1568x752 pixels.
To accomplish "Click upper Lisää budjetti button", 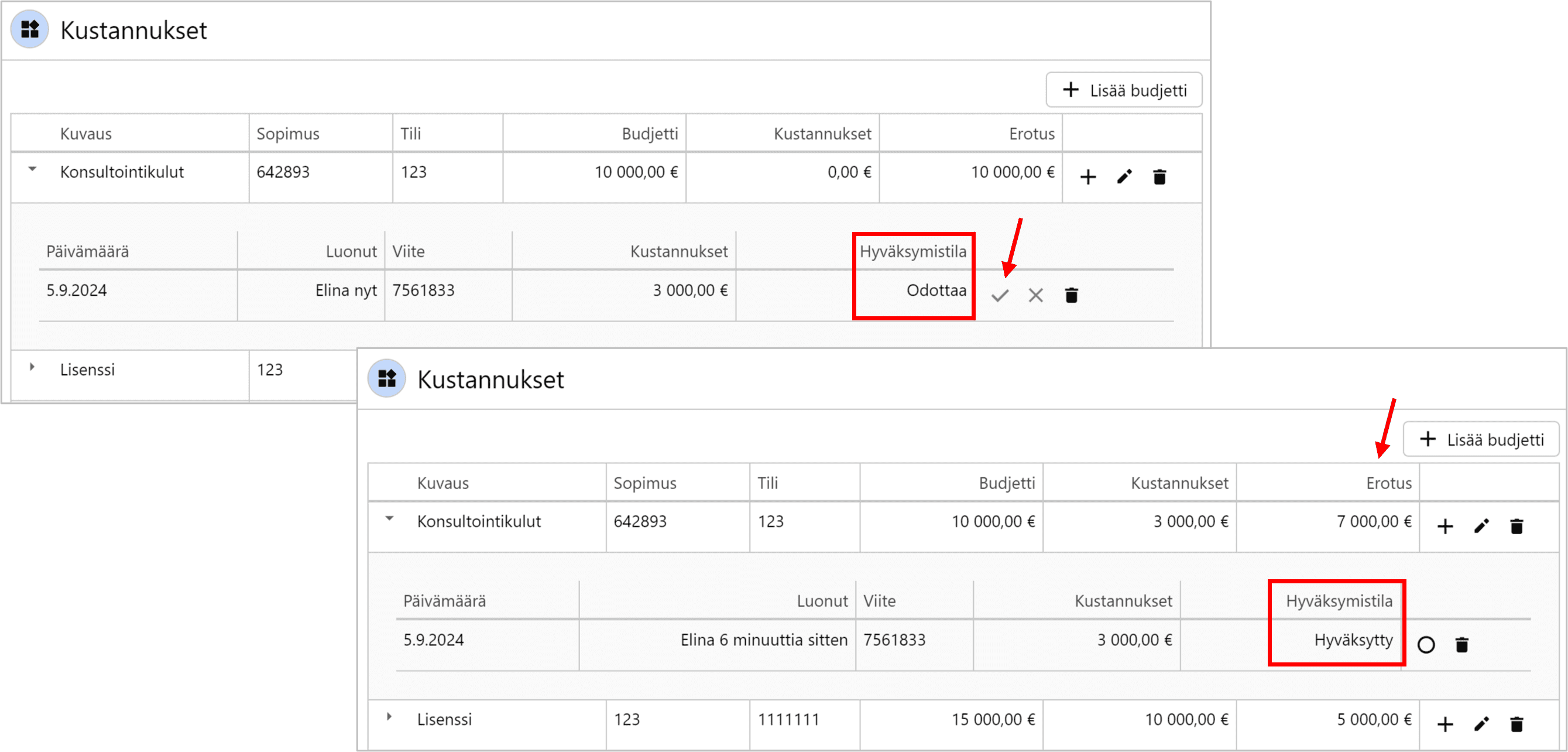I will coord(1124,90).
